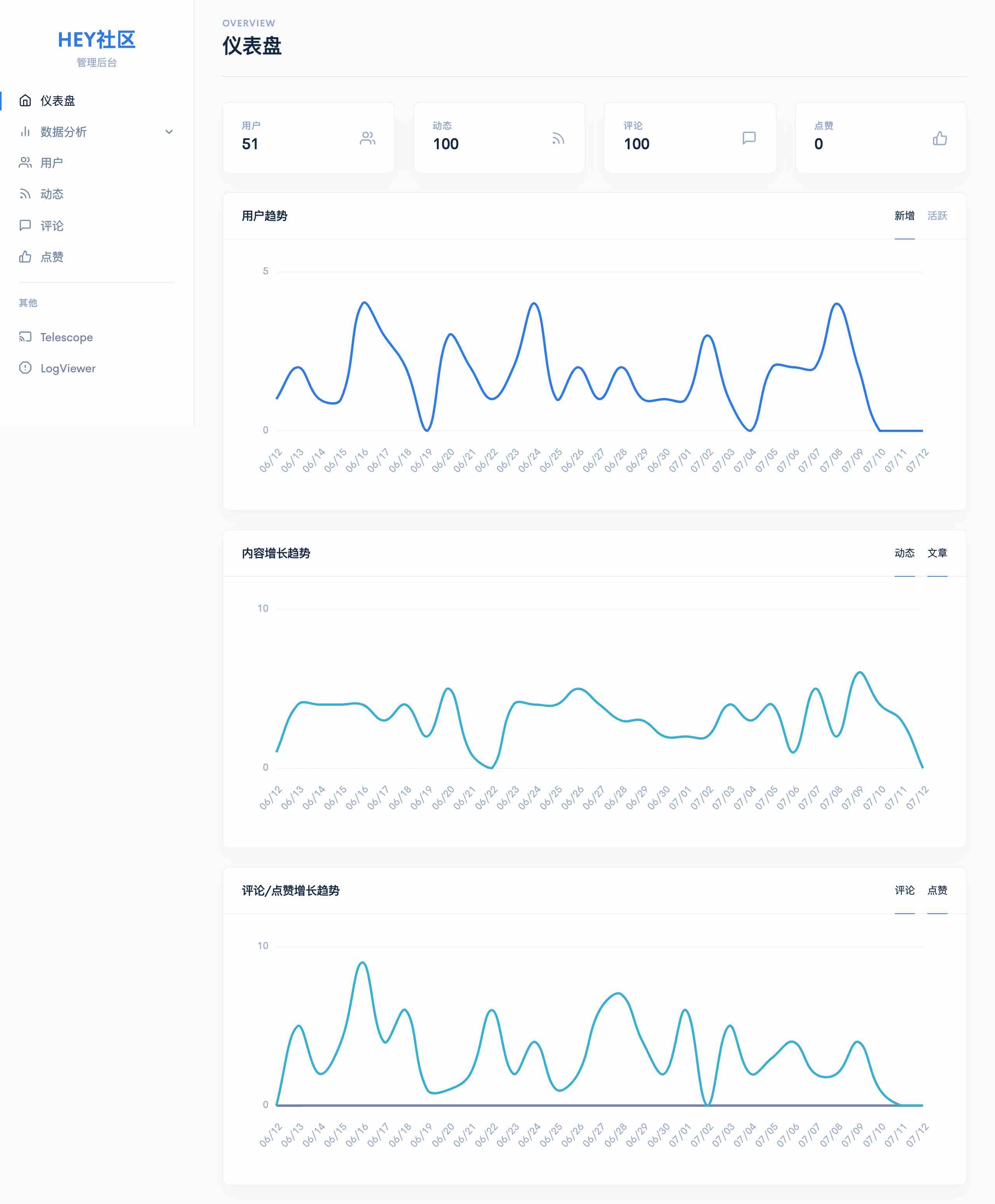Click the HEY社区 logo title
Image resolution: width=995 pixels, height=1204 pixels.
[96, 40]
